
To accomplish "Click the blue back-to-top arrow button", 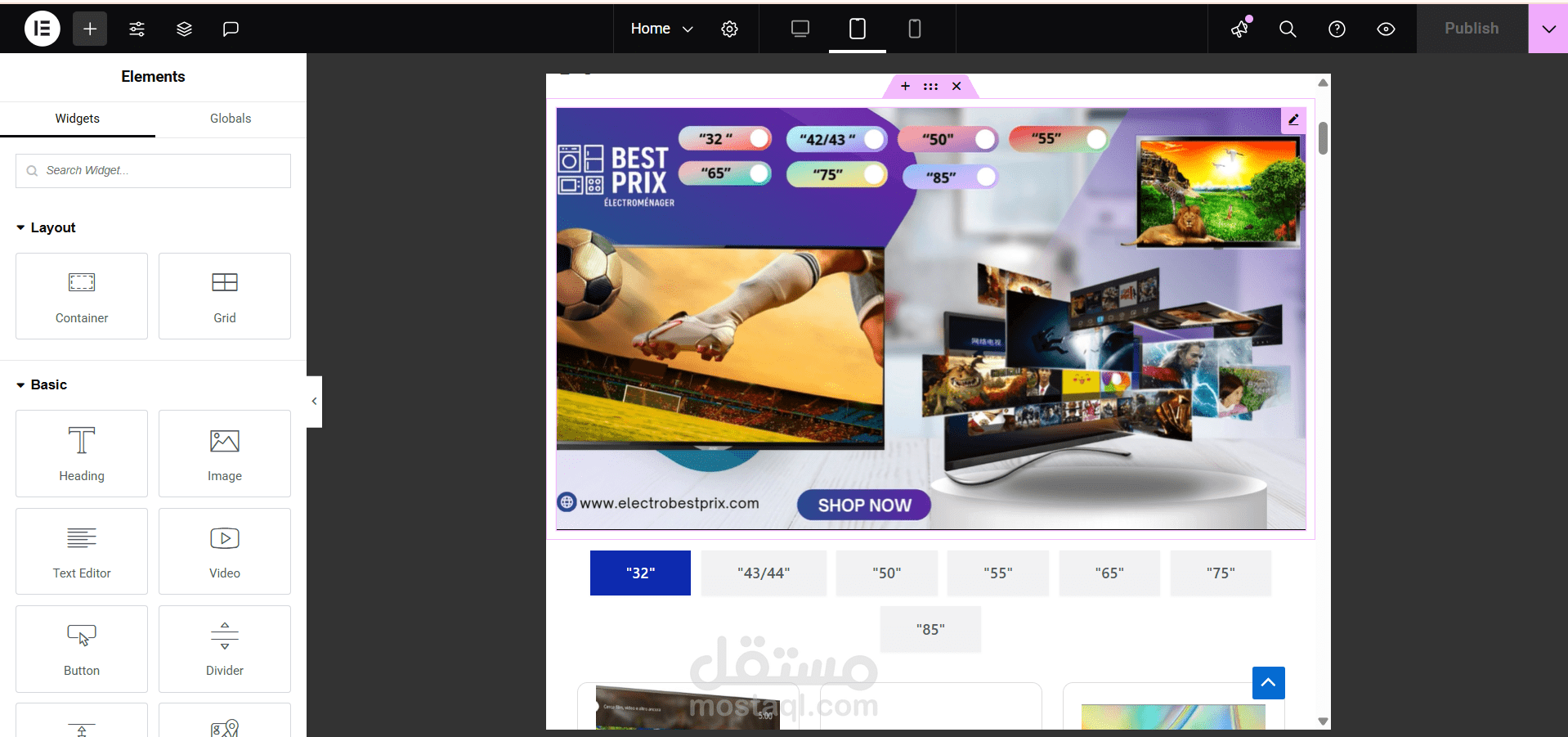I will tap(1269, 683).
